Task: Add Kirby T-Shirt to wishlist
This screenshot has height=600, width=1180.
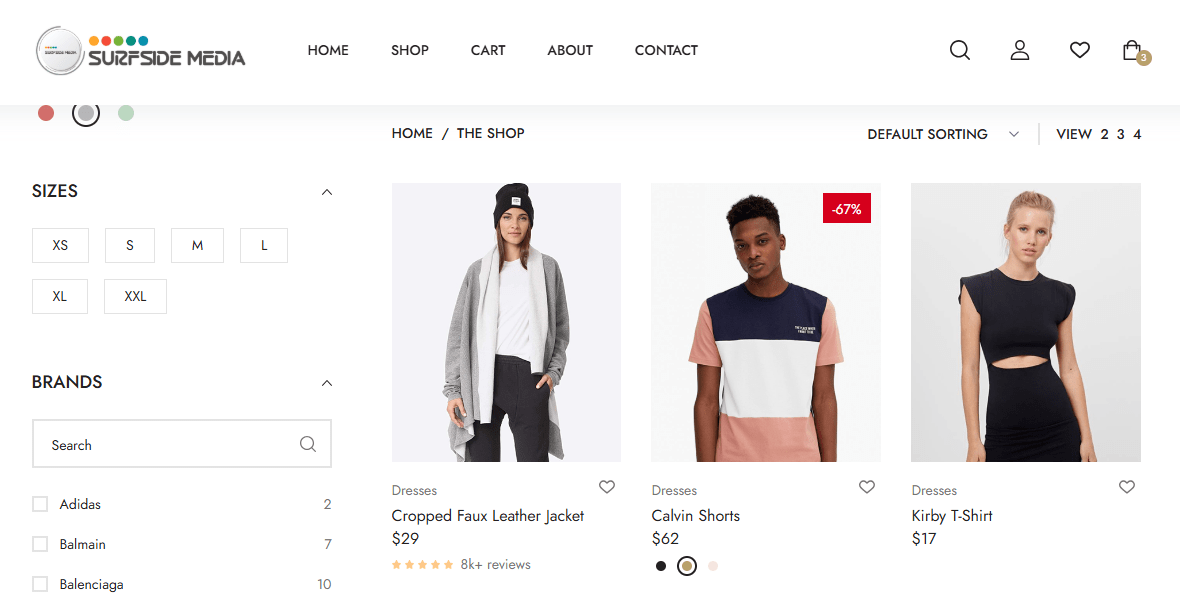Action: (1126, 487)
